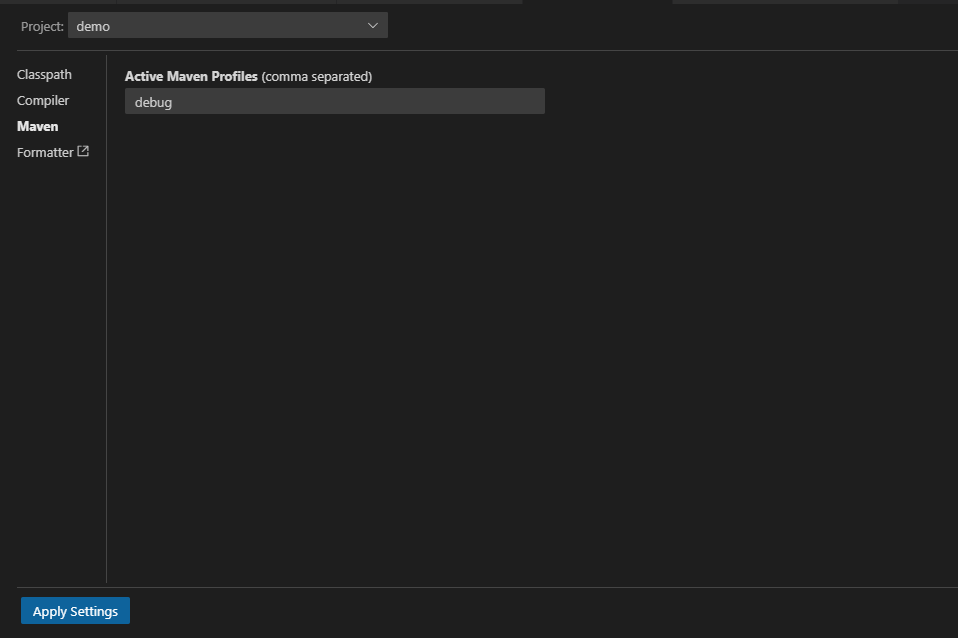Click the 'Active Maven Profiles' bold label
The image size is (958, 638).
pos(191,77)
